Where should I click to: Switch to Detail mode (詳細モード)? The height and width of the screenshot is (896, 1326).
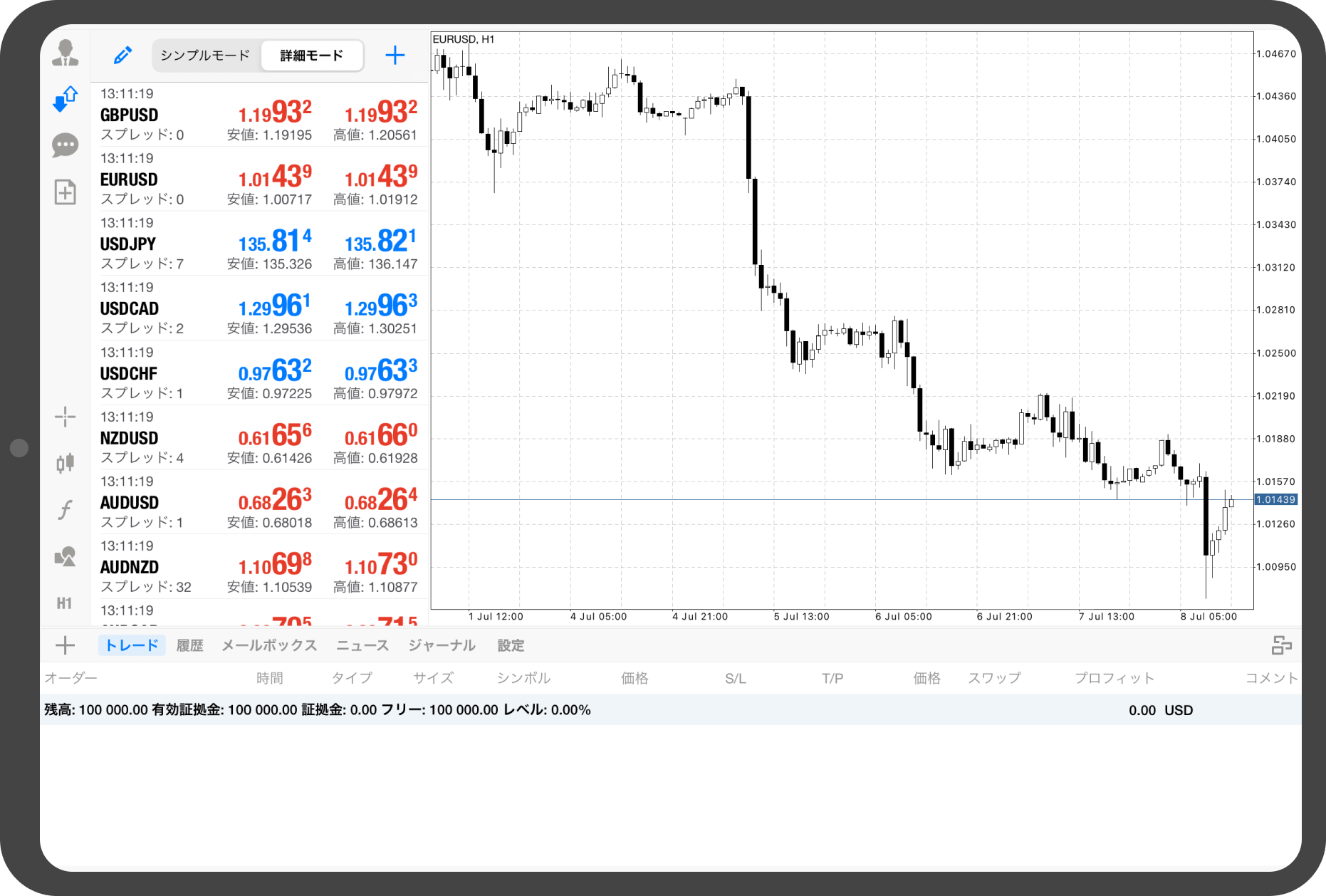click(312, 55)
